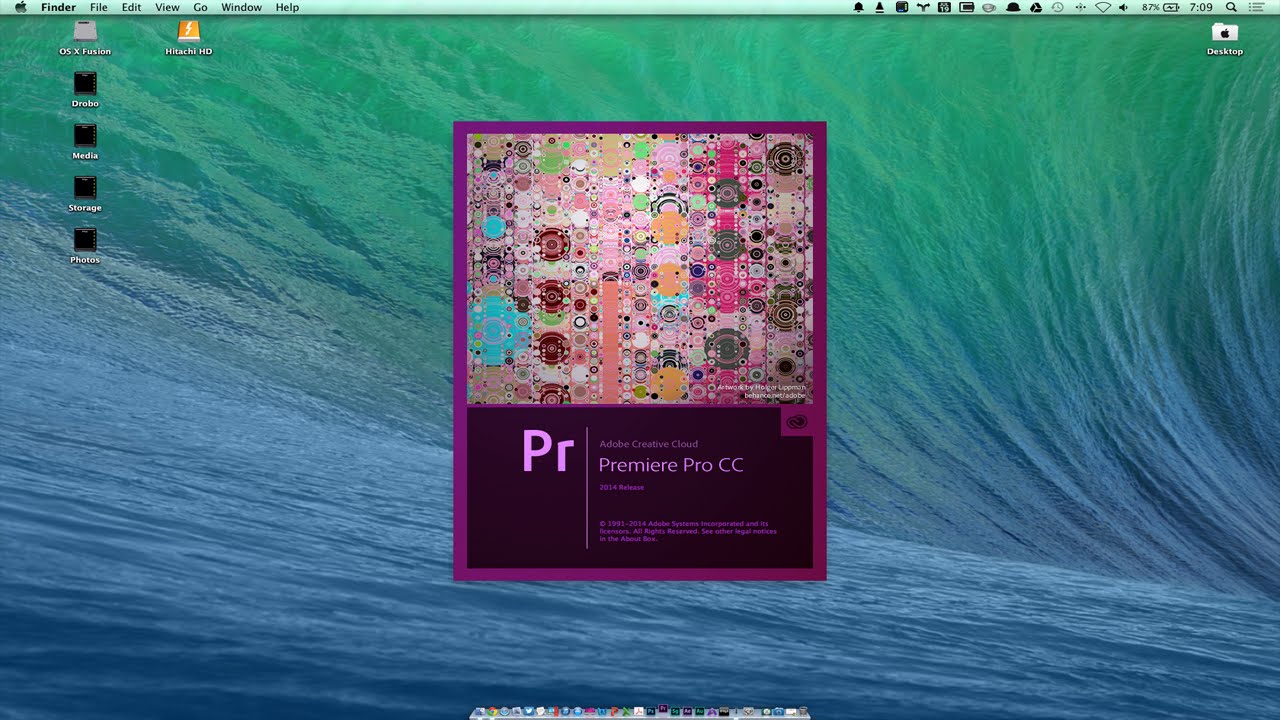Open the Help menu

(x=287, y=7)
